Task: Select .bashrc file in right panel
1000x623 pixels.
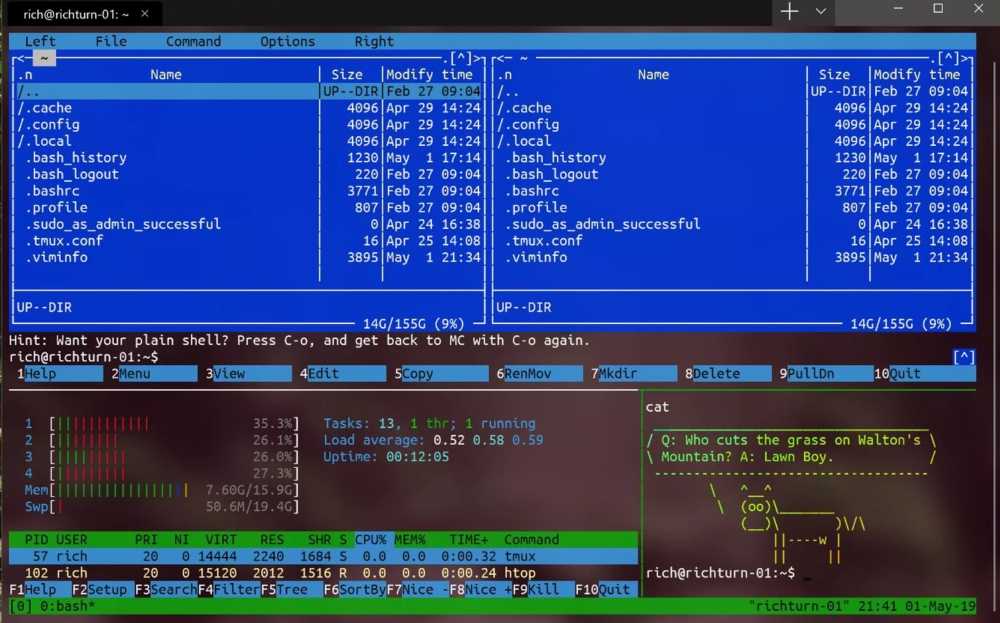Action: tap(733, 191)
